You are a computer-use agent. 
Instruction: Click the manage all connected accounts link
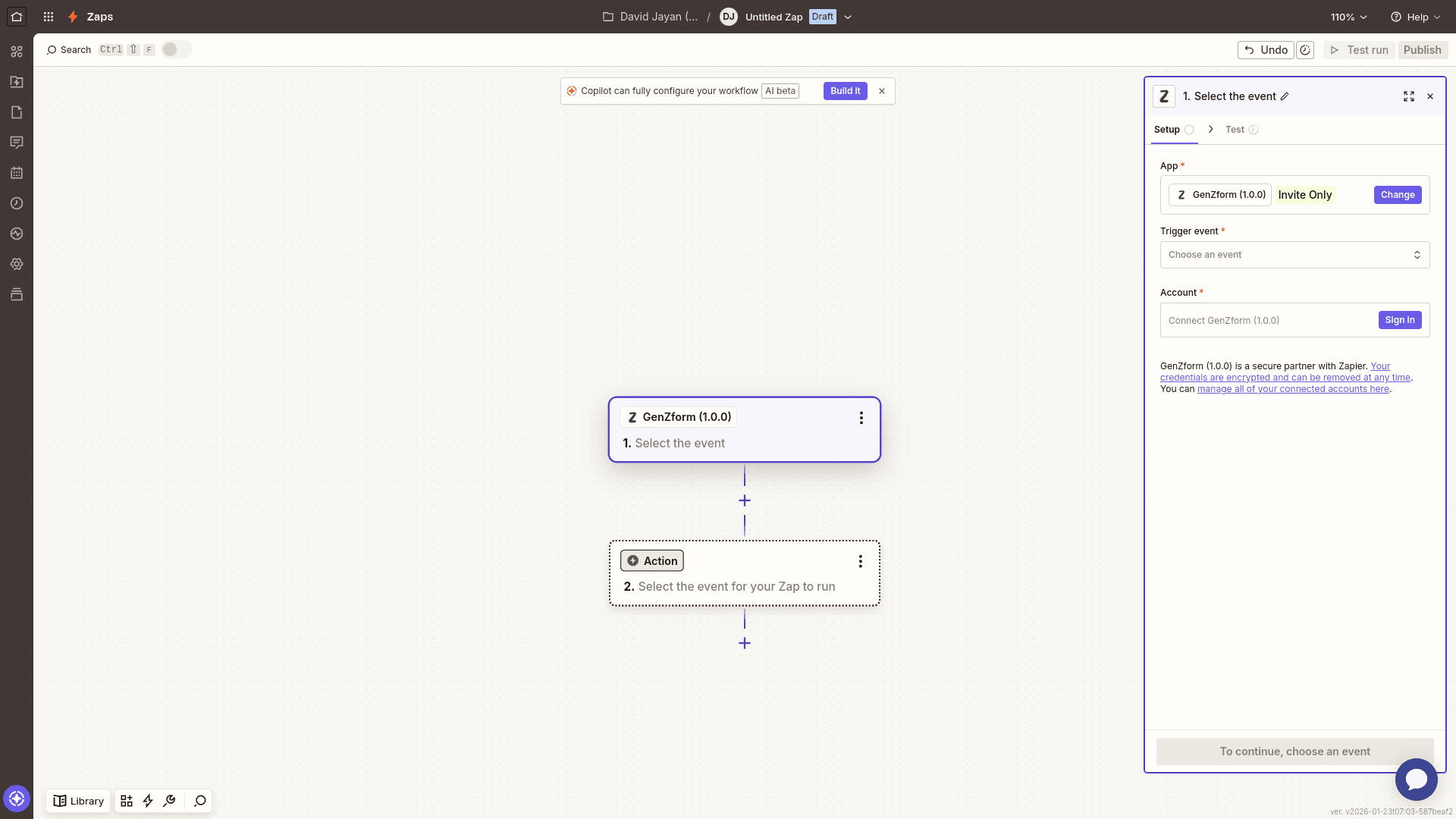point(1293,389)
